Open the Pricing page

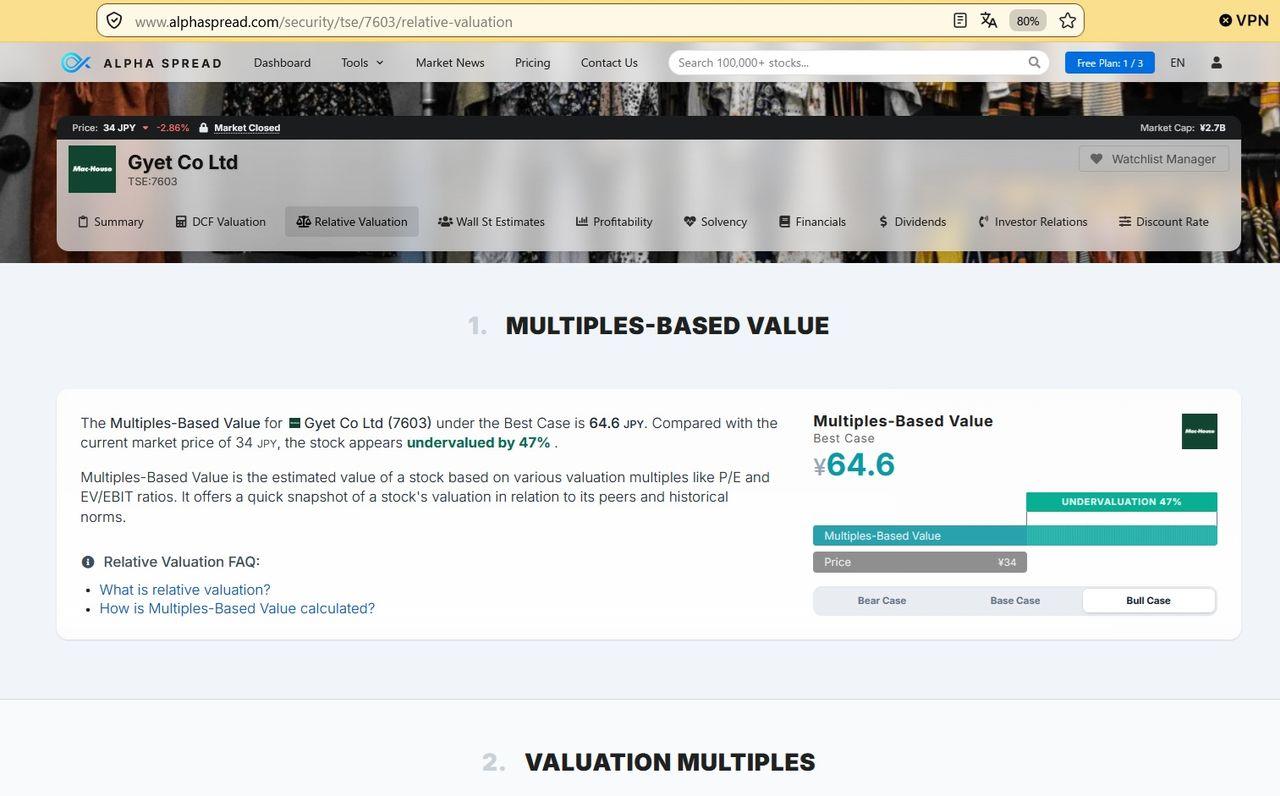pos(532,62)
